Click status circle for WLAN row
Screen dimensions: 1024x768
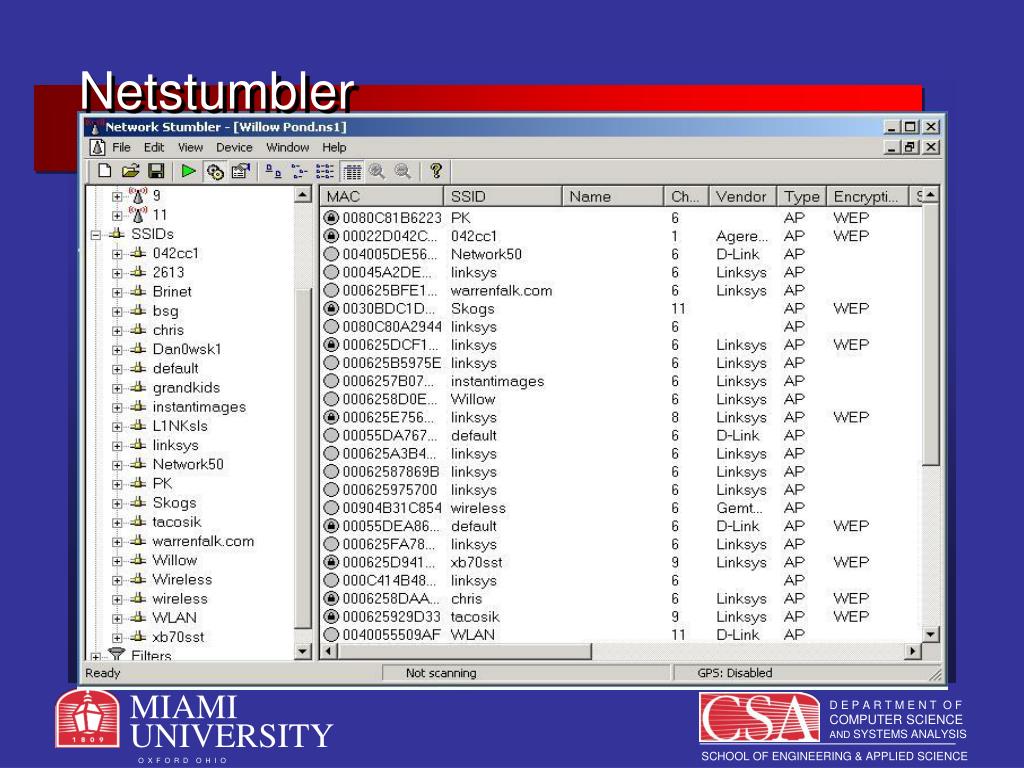(331, 635)
